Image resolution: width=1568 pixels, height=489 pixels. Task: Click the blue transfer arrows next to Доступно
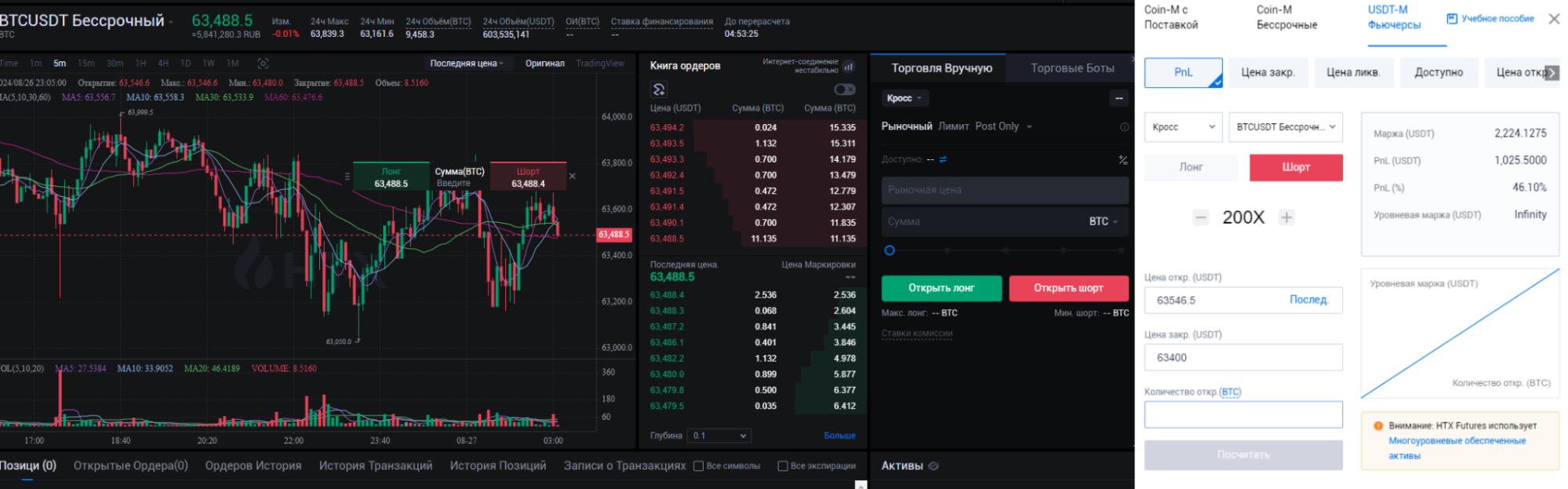943,159
